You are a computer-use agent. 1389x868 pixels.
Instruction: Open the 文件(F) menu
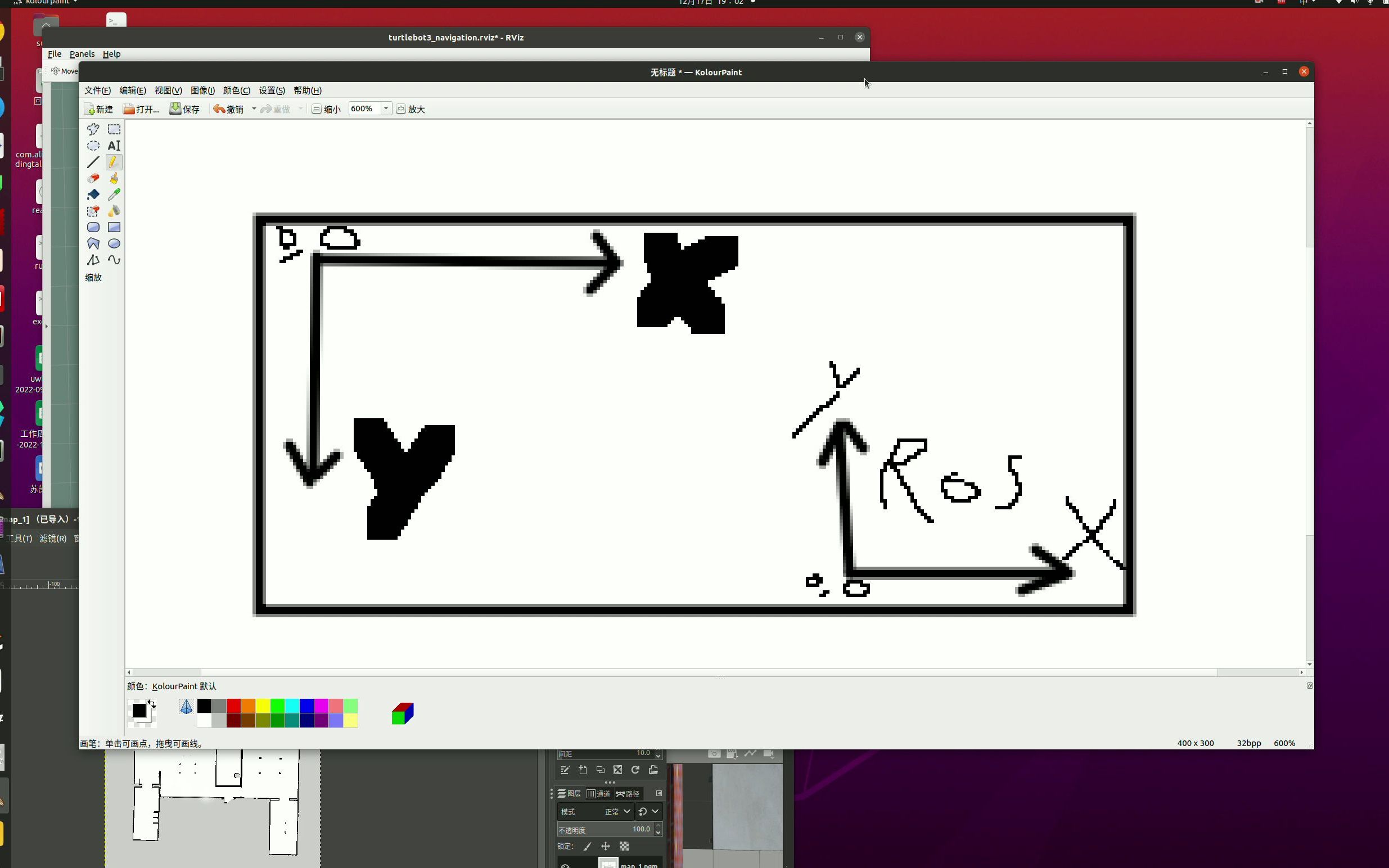98,91
